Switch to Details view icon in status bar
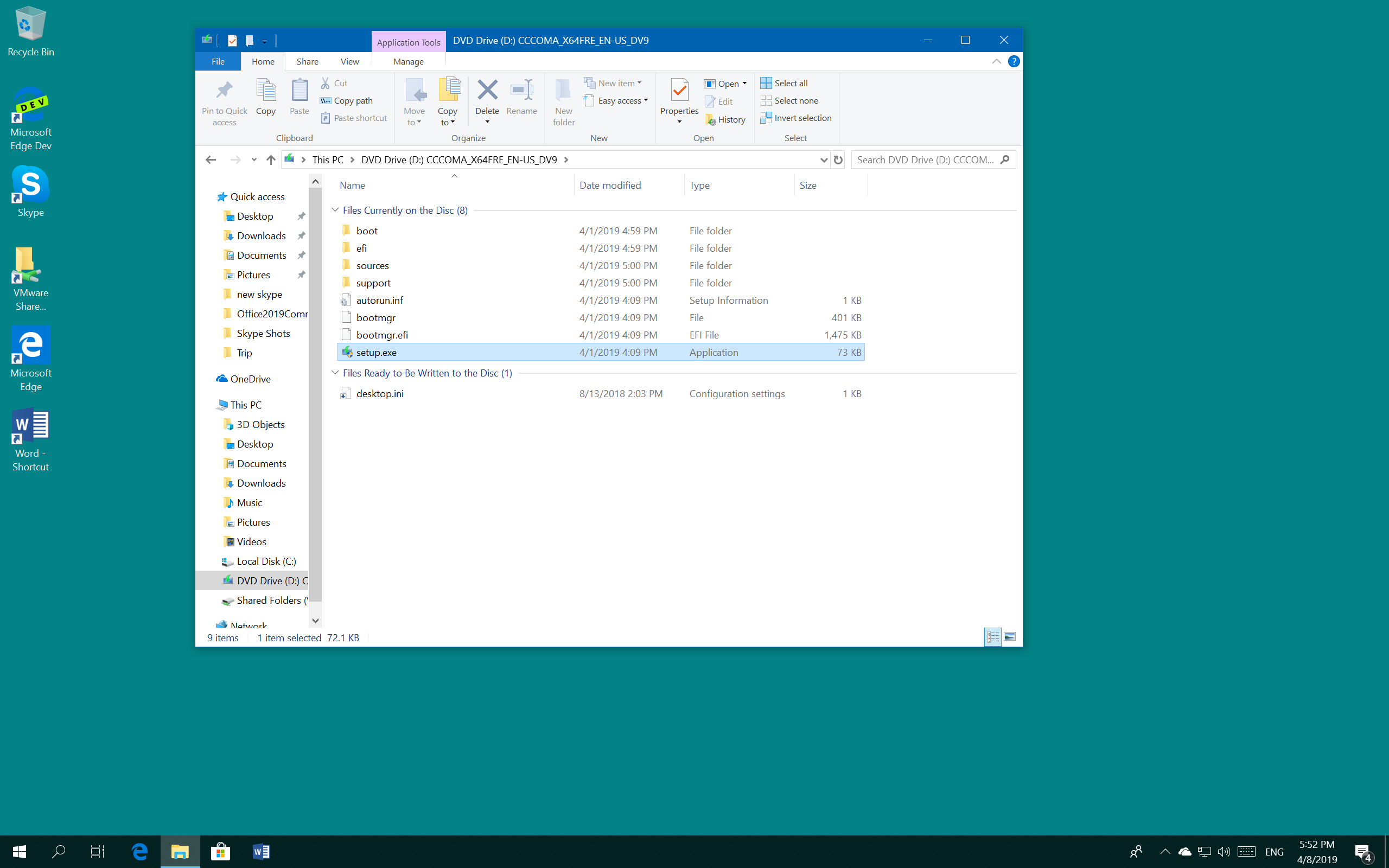This screenshot has width=1389, height=868. (x=993, y=637)
